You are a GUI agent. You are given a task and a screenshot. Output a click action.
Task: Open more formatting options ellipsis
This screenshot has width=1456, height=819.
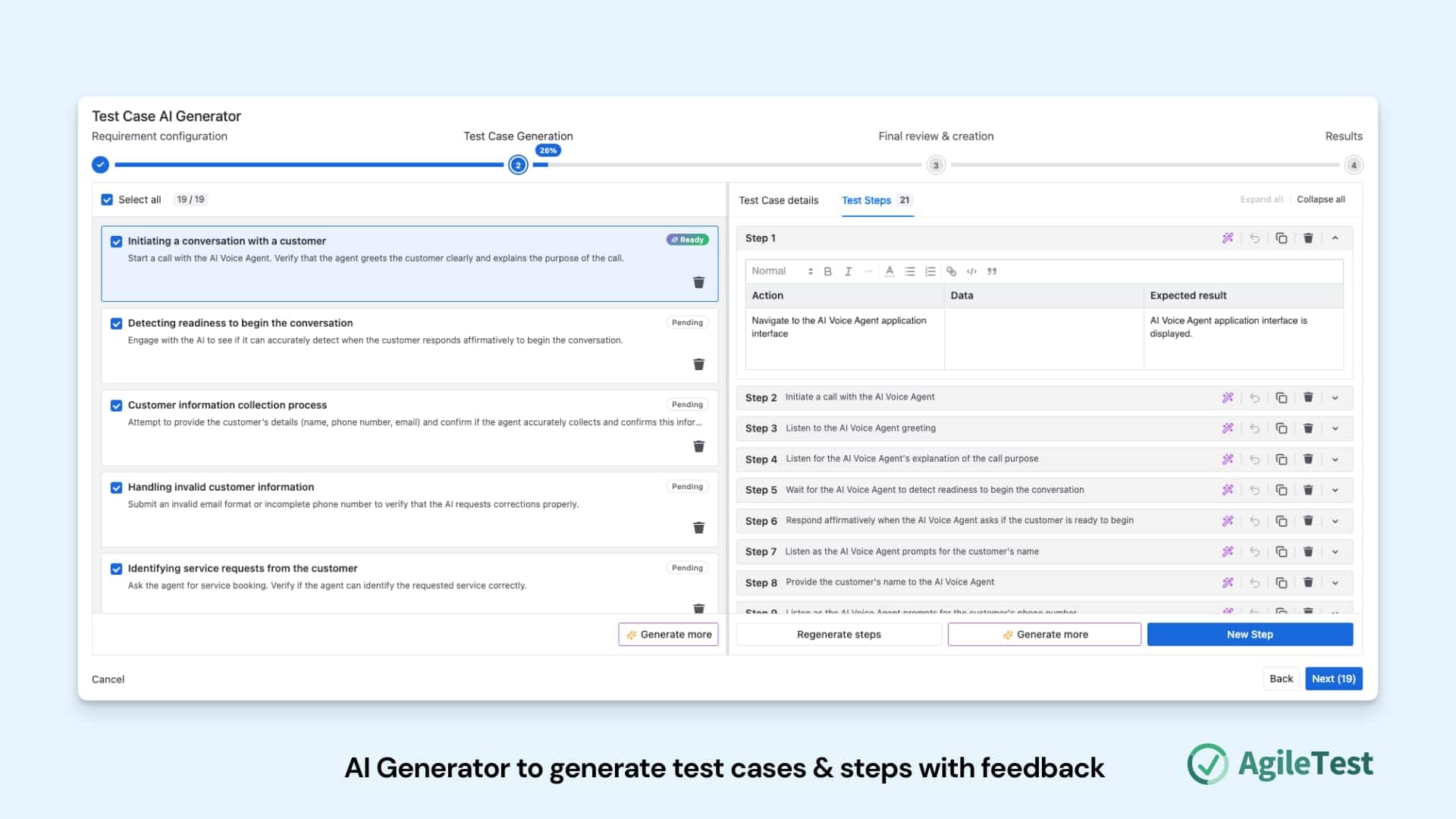pos(868,271)
